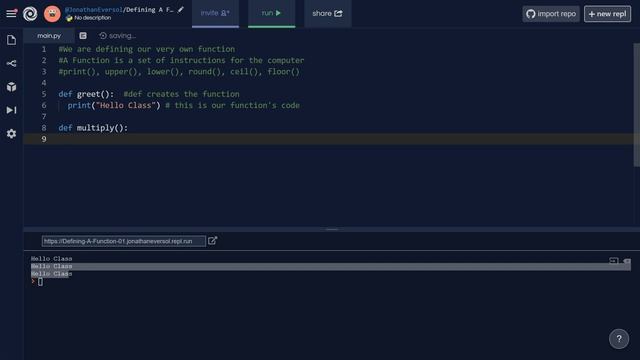Open the Version control share-nodes icon
The width and height of the screenshot is (640, 360).
(11, 63)
